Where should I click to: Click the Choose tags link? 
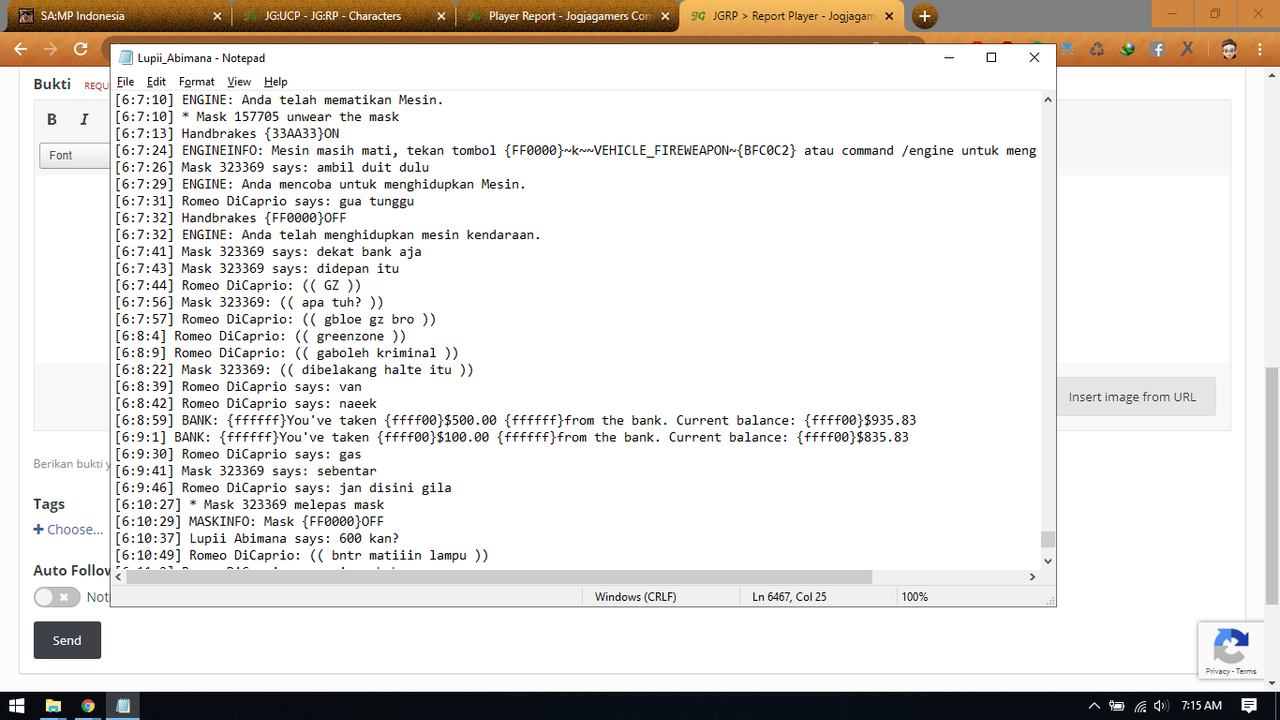pos(68,529)
